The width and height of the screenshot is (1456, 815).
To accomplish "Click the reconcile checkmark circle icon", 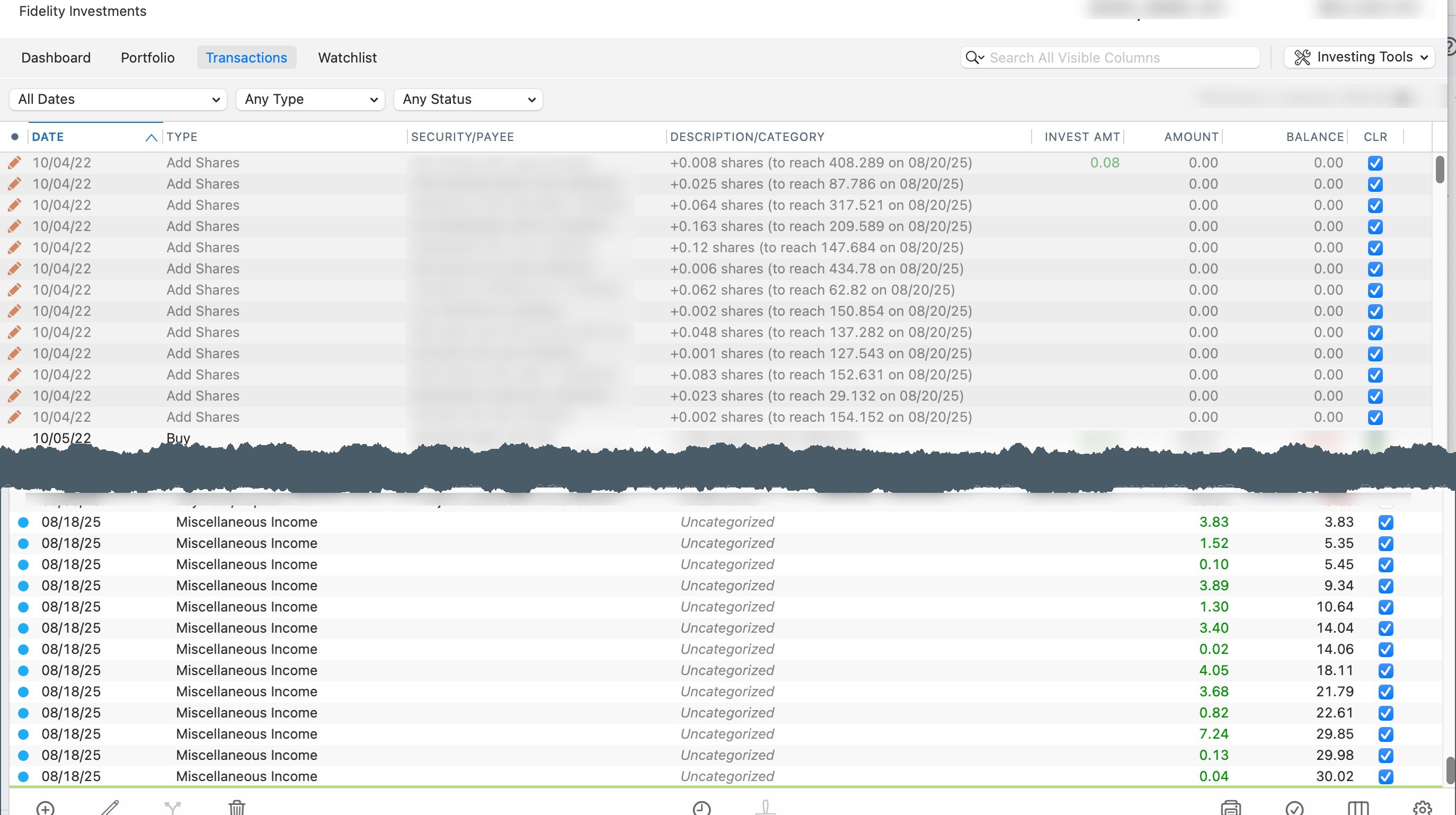I will pyautogui.click(x=1294, y=808).
